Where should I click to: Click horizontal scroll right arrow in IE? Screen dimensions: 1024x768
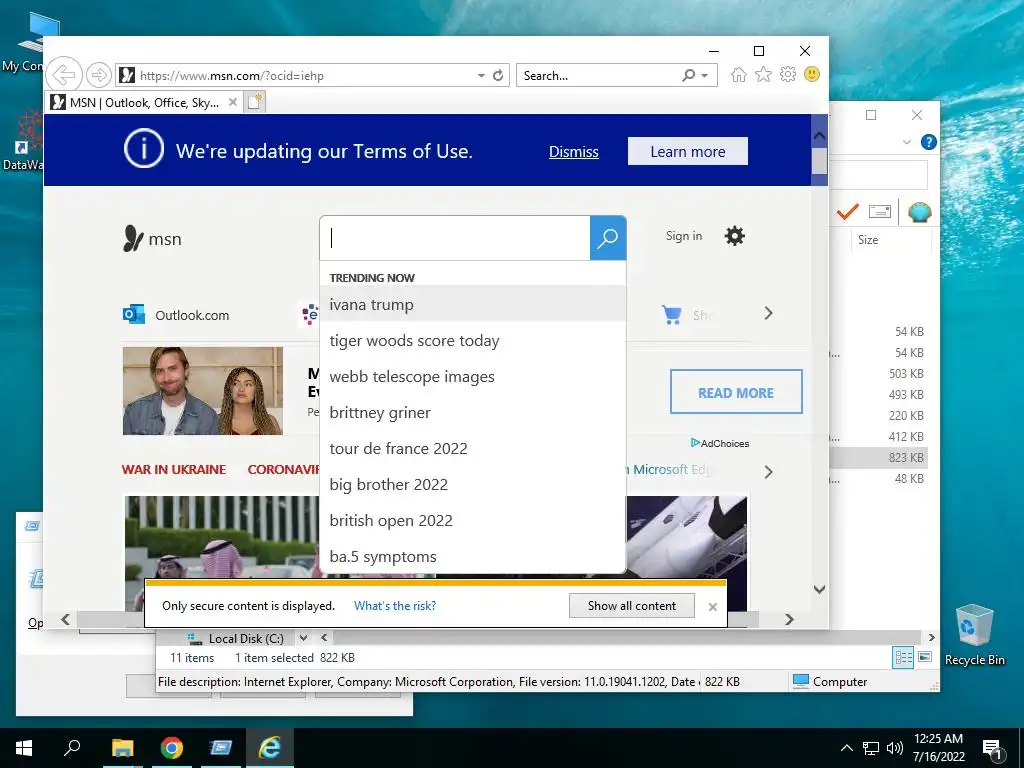tap(789, 619)
